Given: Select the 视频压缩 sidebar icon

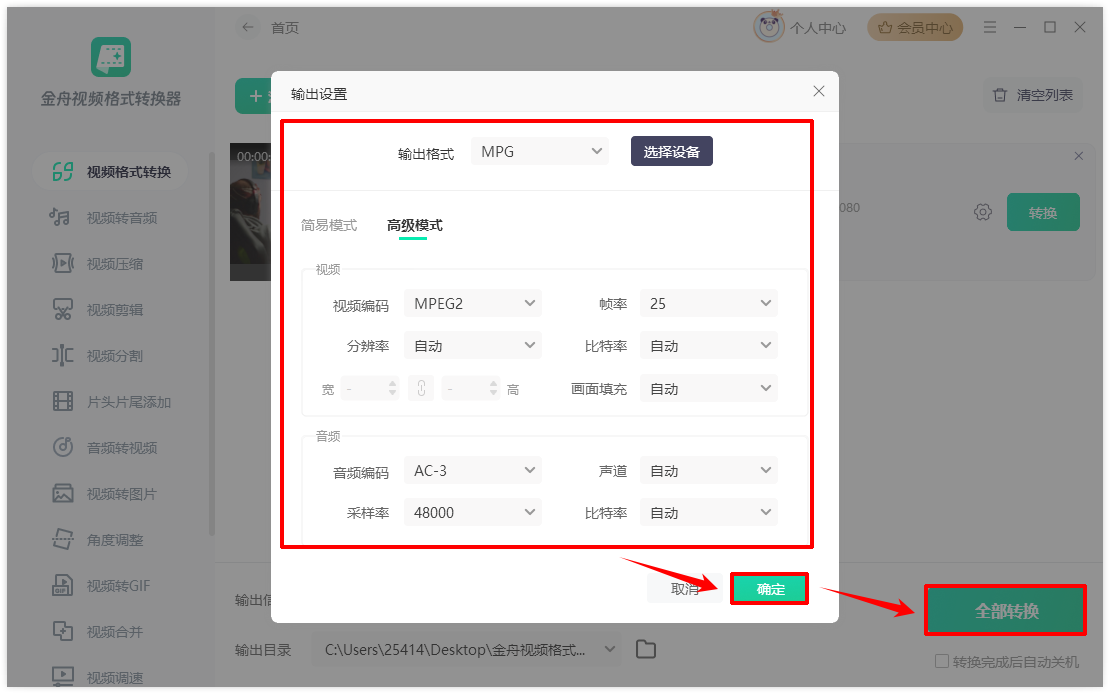Looking at the screenshot, I should click(x=63, y=263).
